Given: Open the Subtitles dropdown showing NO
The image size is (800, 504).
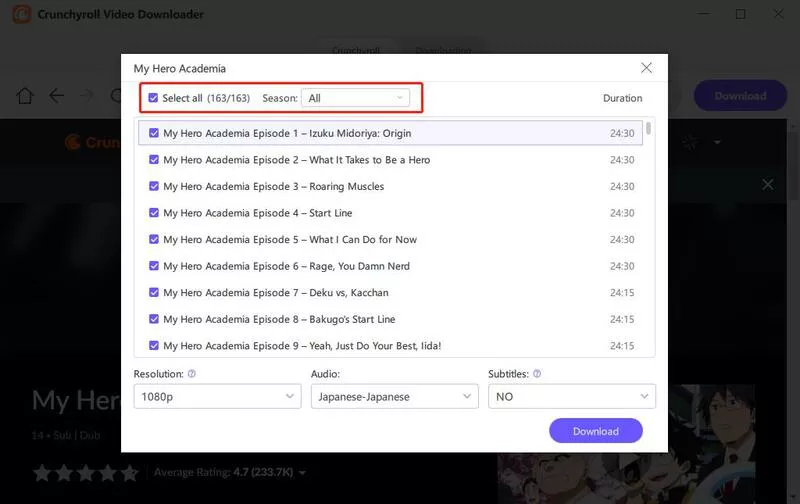Looking at the screenshot, I should [x=571, y=396].
